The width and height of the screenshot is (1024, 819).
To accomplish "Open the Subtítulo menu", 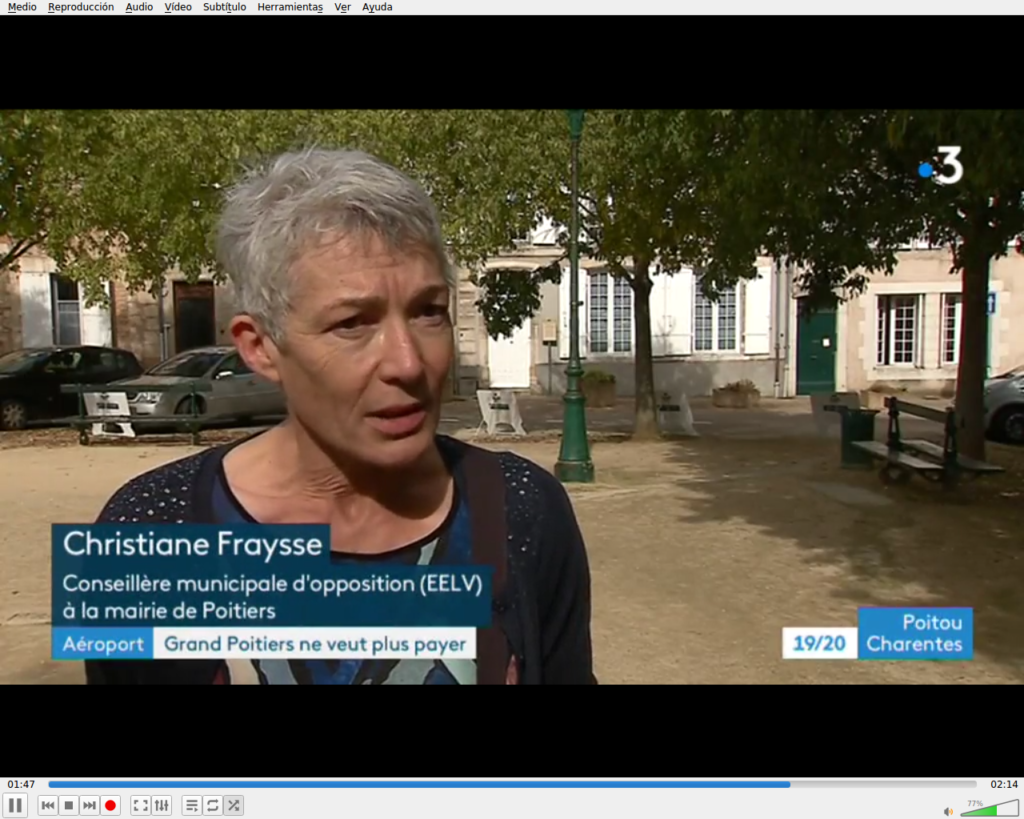I will point(224,7).
